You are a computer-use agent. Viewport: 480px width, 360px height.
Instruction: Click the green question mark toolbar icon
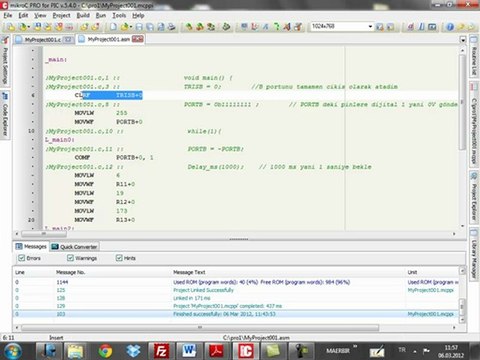276,27
